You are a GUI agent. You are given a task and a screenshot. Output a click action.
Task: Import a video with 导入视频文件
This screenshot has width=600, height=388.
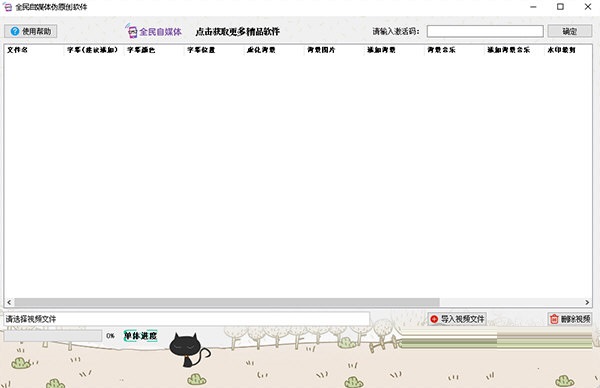coord(457,319)
